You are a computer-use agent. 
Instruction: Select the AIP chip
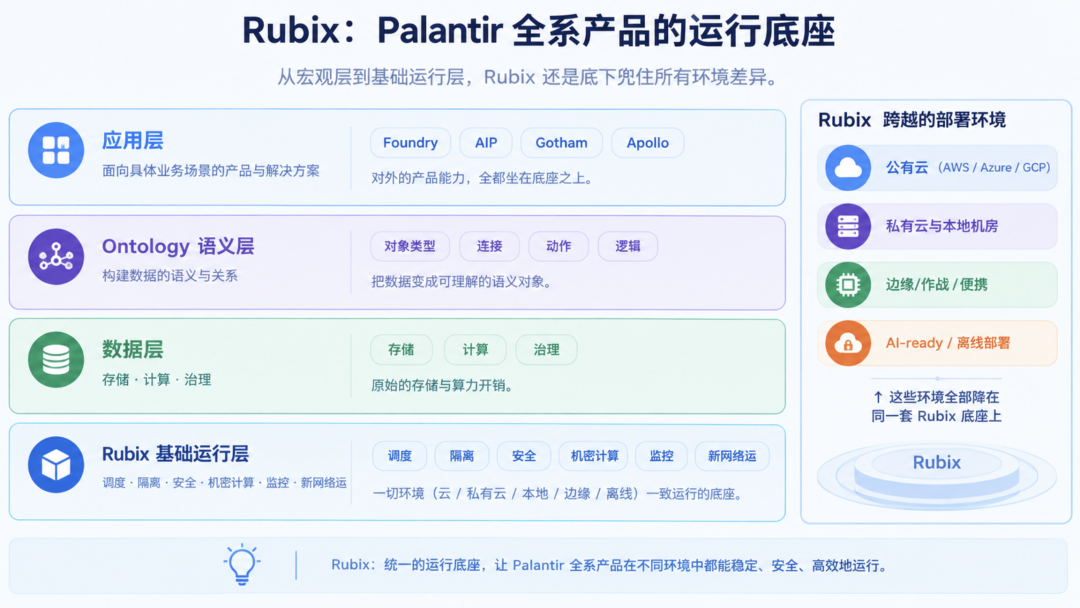486,143
